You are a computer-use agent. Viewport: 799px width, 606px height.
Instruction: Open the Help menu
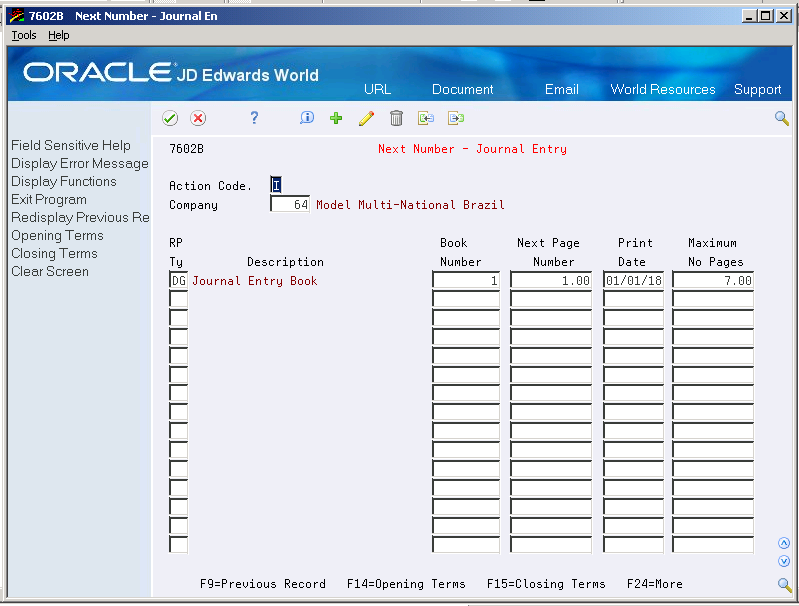pos(59,35)
